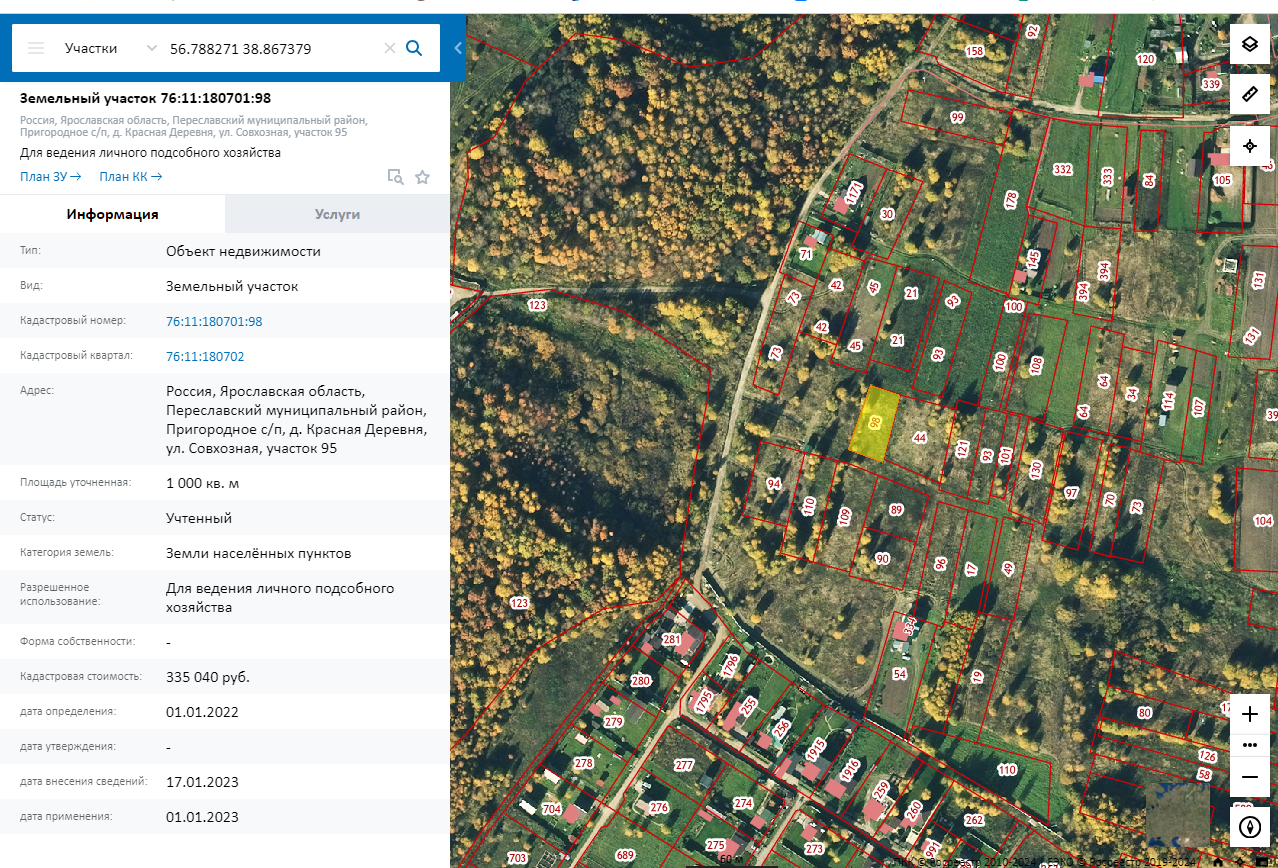Open the hamburger menu
The width and height of the screenshot is (1278, 868).
click(36, 48)
